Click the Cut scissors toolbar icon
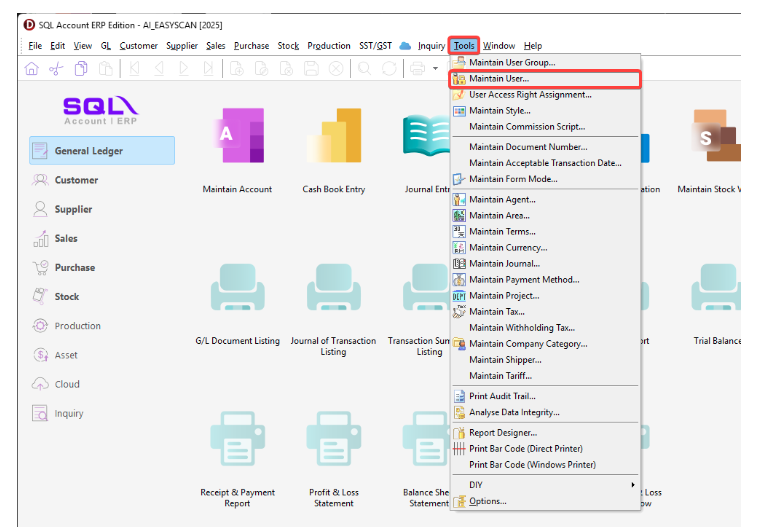This screenshot has width=771, height=527. (56, 69)
